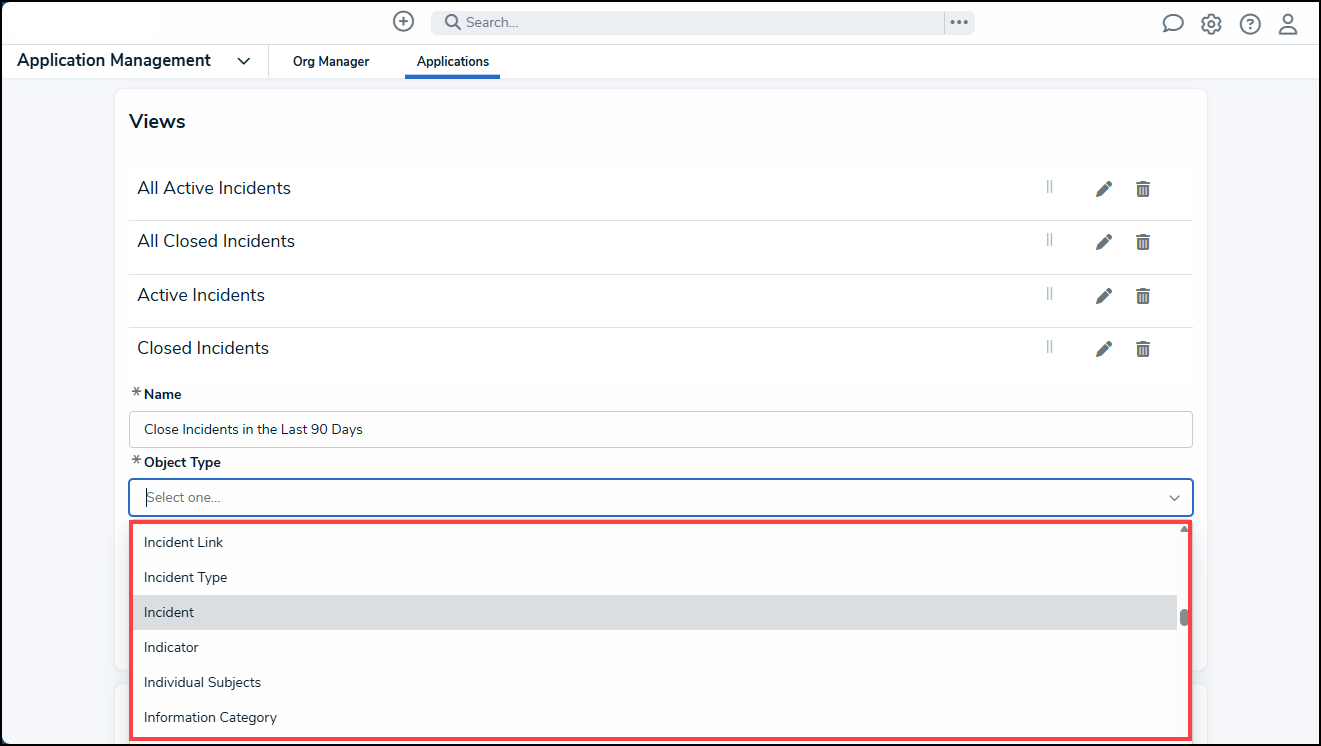Viewport: 1321px width, 746px height.
Task: Select Indicator option
Action: click(655, 647)
